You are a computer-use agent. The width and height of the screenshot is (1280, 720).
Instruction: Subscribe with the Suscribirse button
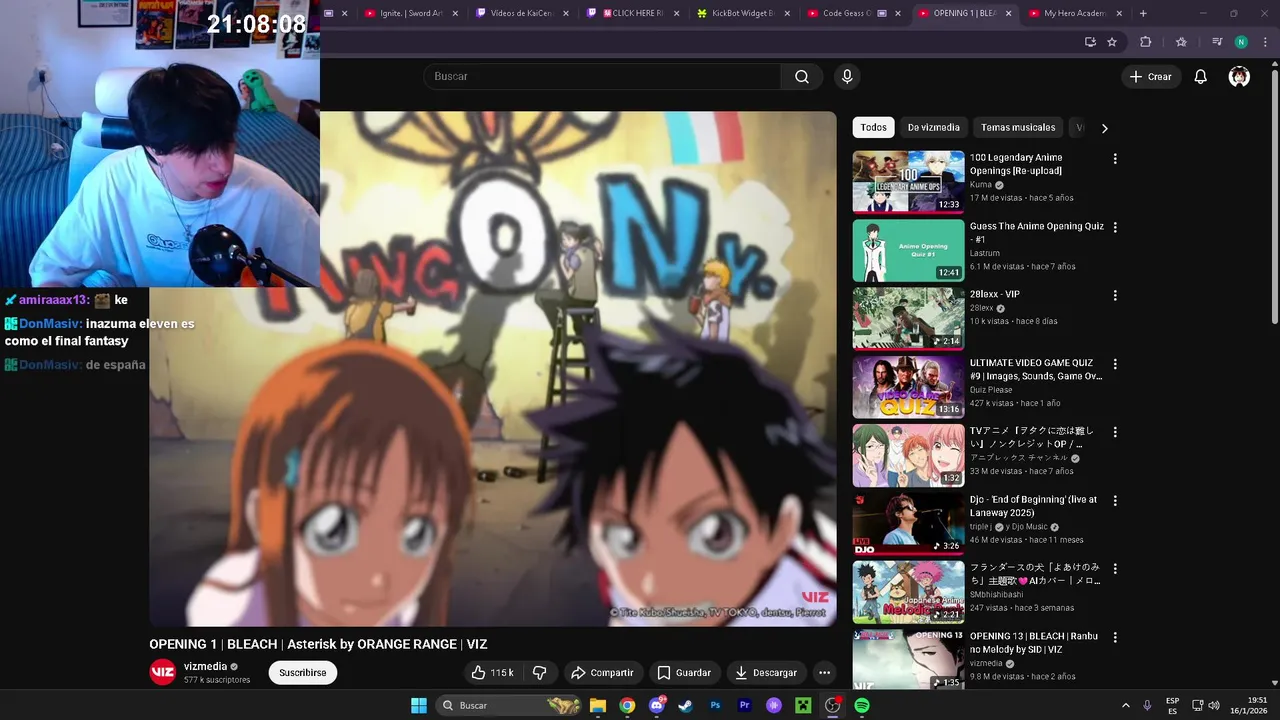pyautogui.click(x=303, y=673)
